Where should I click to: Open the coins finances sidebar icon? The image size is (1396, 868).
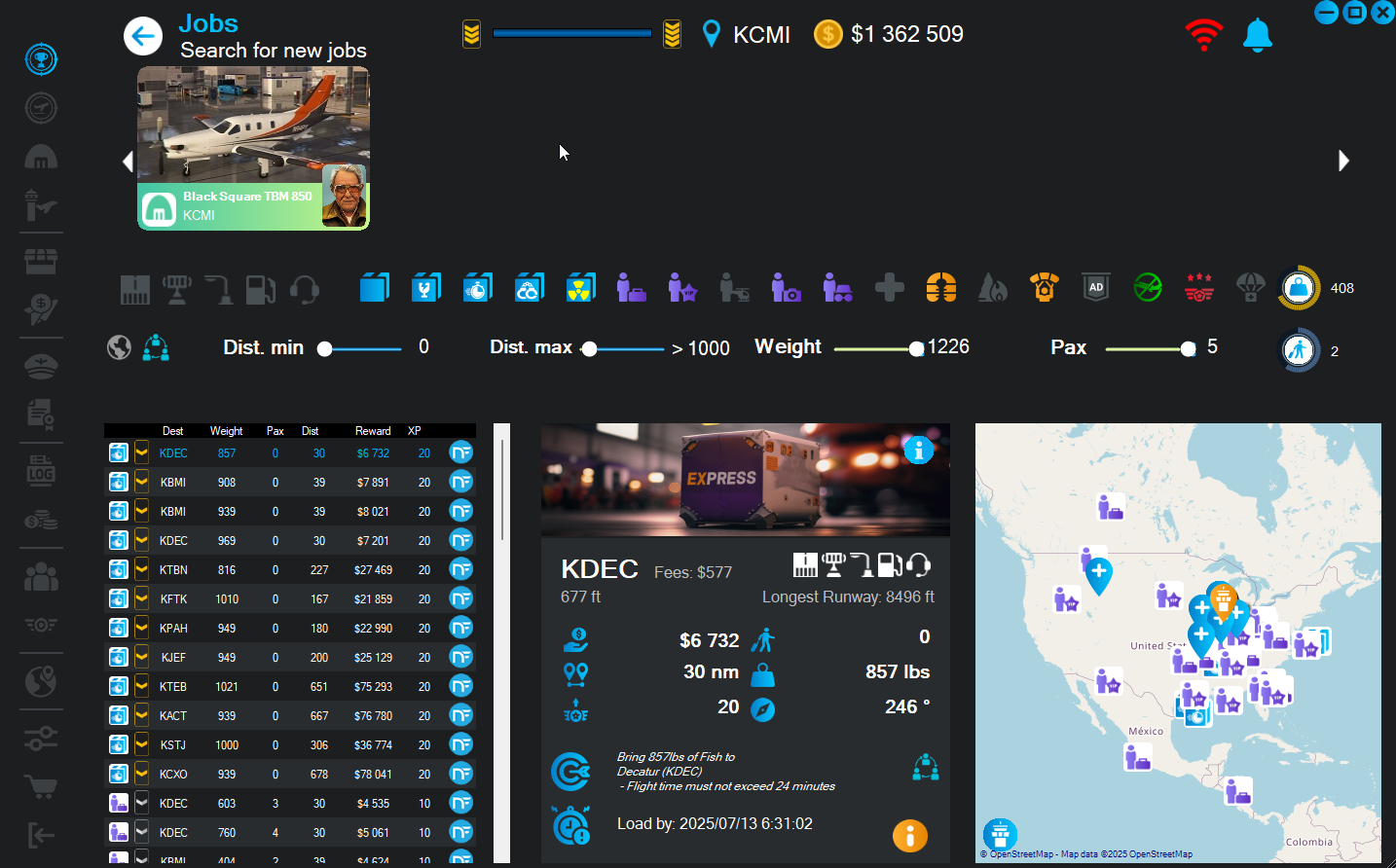(41, 521)
